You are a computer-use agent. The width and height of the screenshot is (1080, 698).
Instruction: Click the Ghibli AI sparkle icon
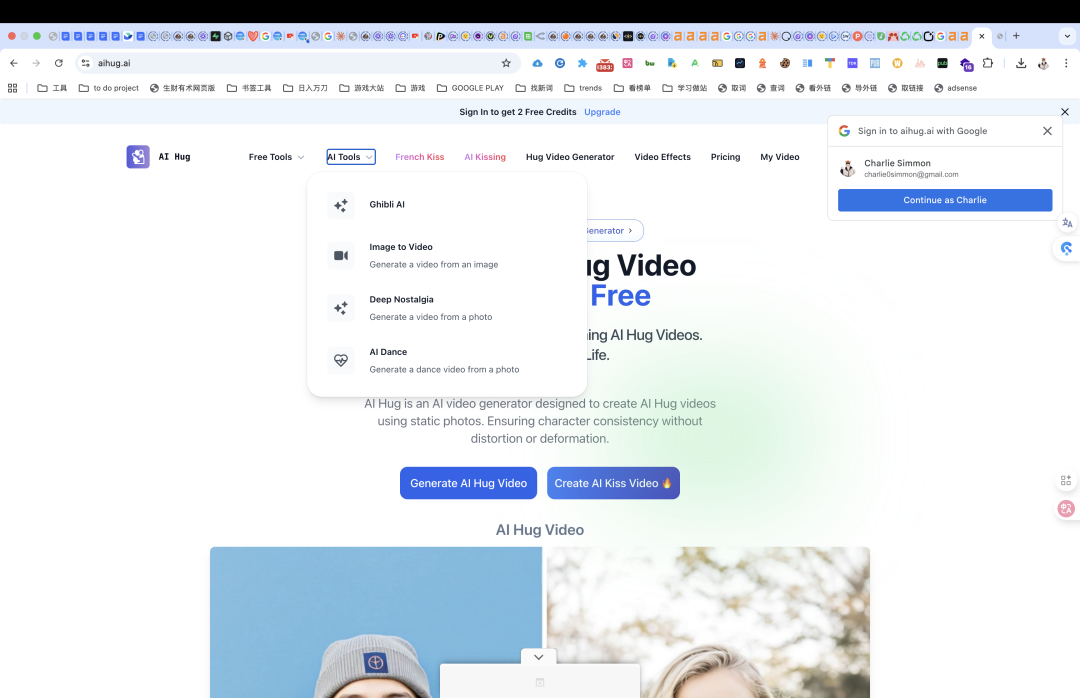click(341, 205)
